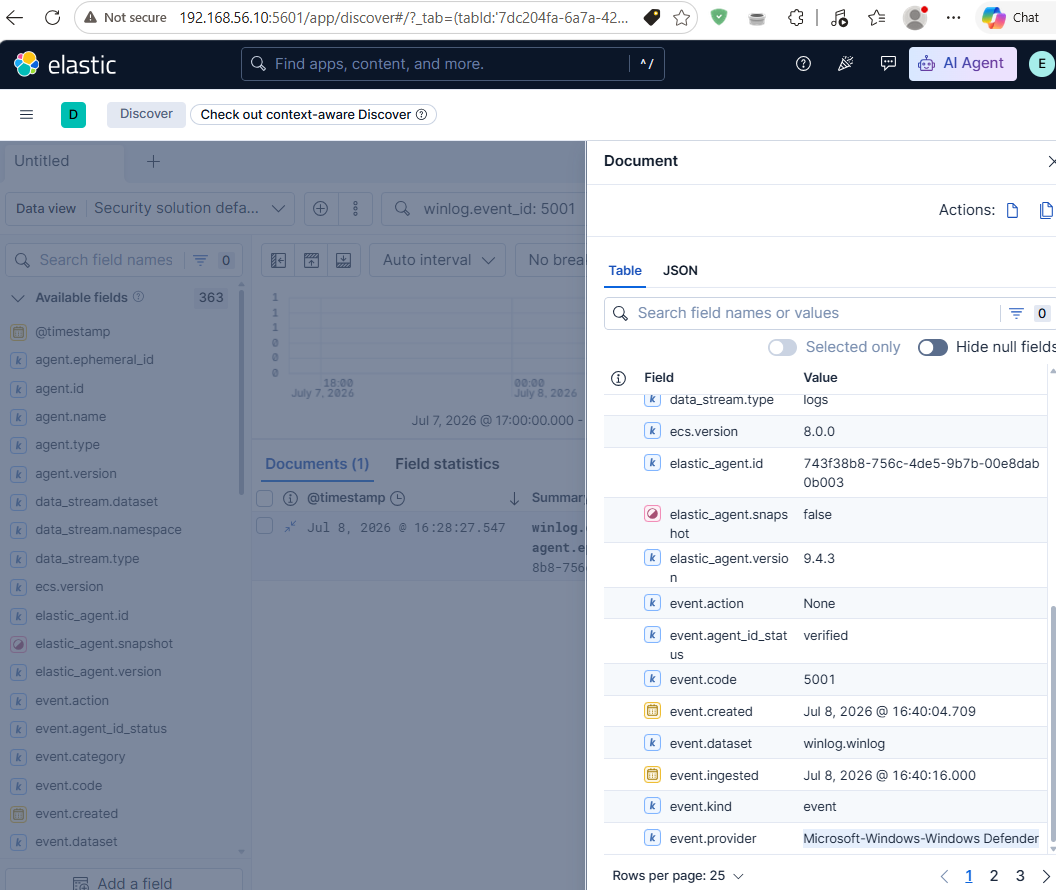Click the Discover breadcrumb
The image size is (1056, 890).
[146, 114]
